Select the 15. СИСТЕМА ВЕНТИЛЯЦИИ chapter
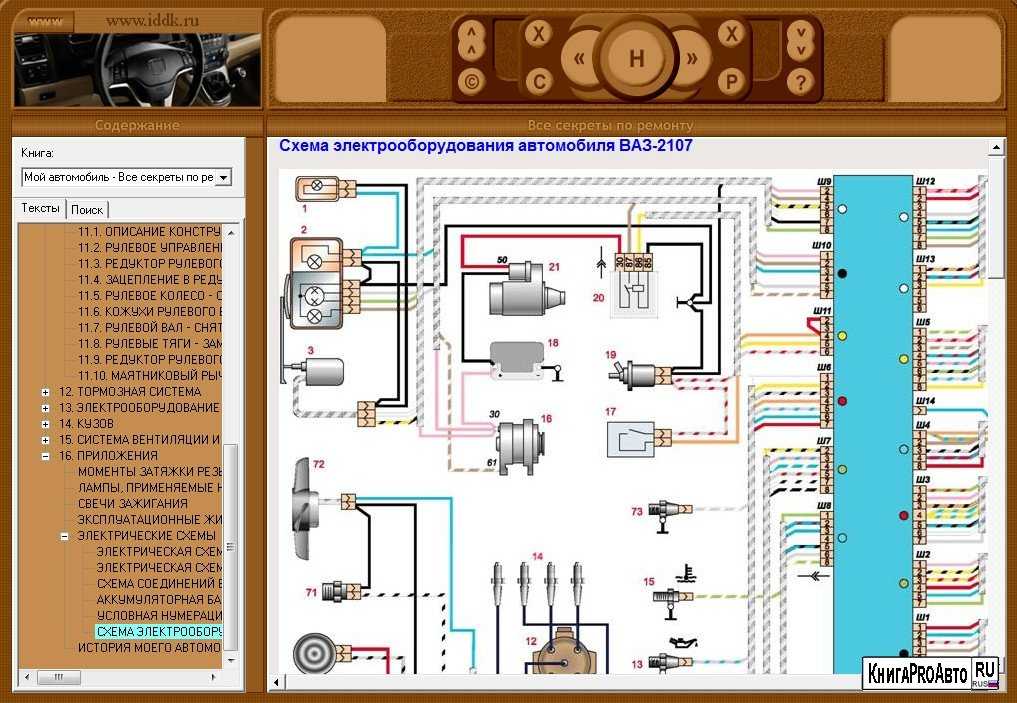Viewport: 1017px width, 703px height. pos(139,440)
